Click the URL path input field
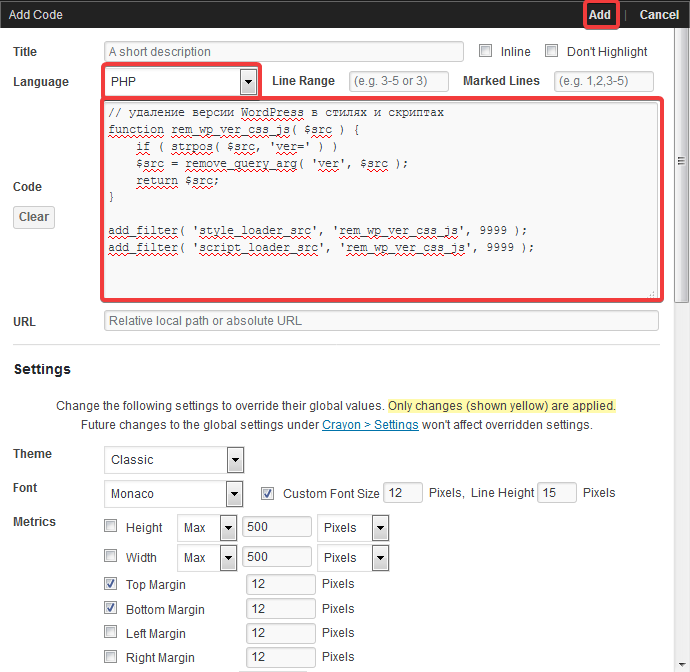The height and width of the screenshot is (672, 690). [x=381, y=321]
